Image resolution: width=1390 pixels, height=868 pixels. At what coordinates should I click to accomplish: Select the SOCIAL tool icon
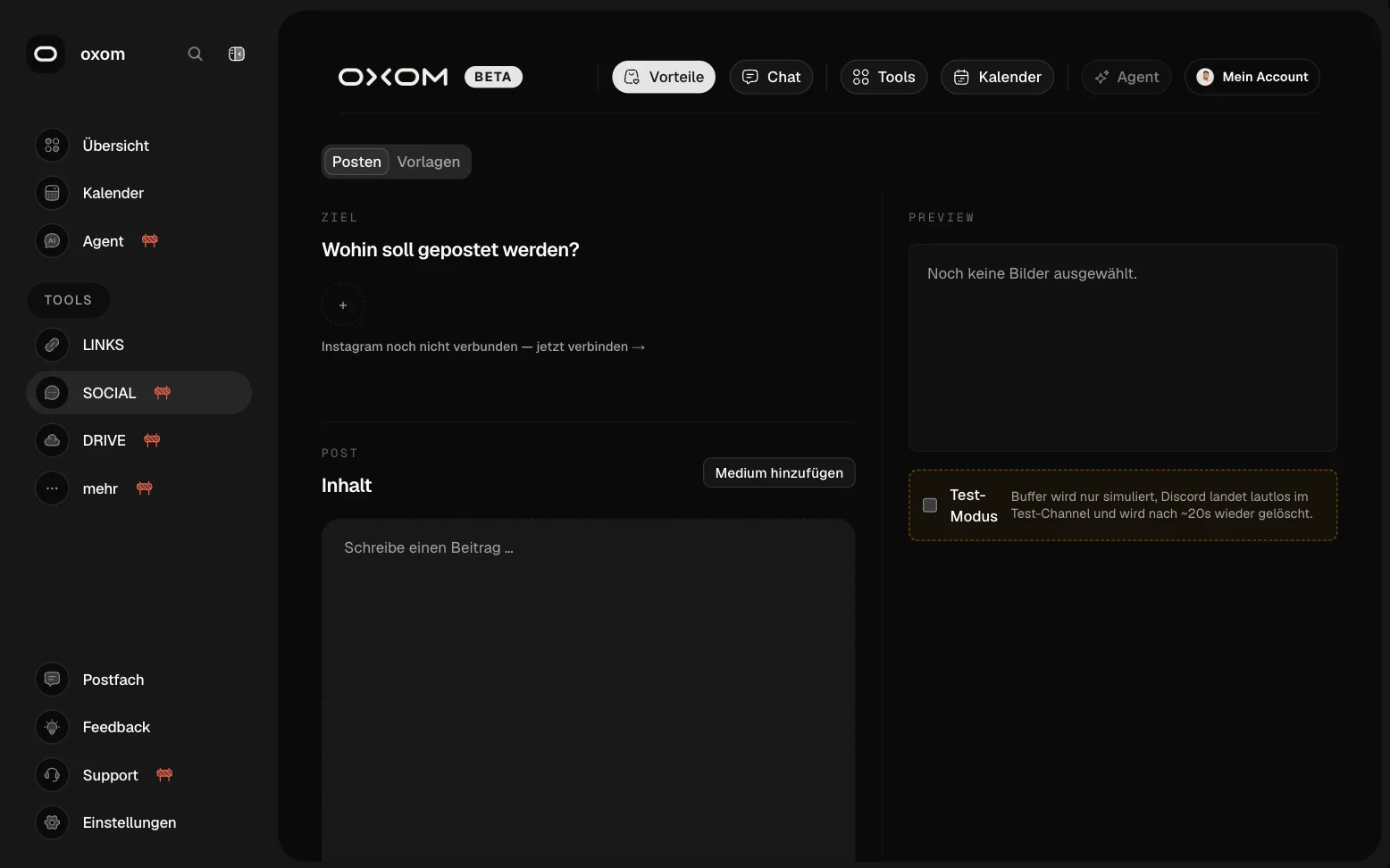(52, 393)
